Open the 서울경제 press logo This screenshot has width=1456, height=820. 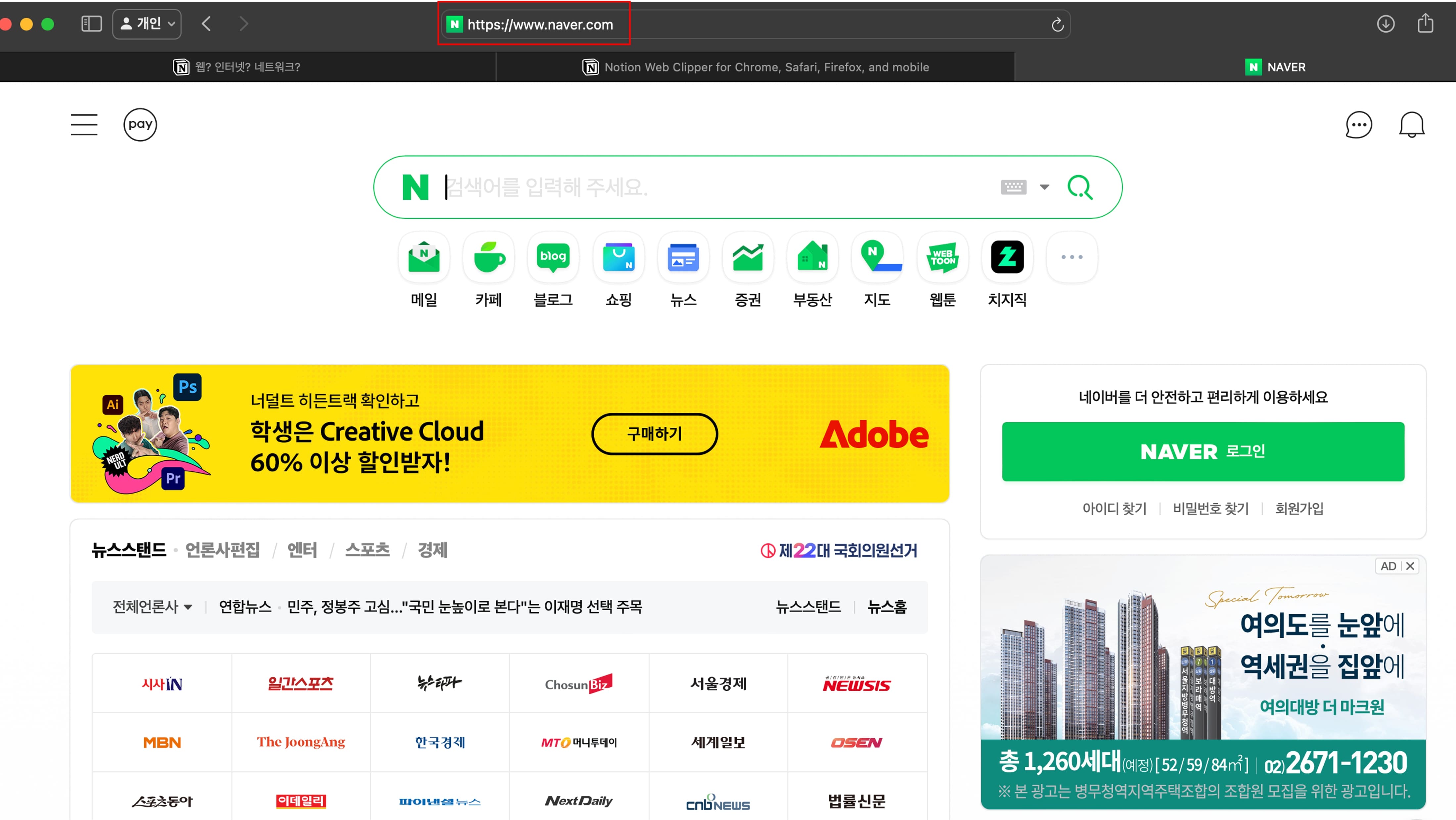(718, 683)
